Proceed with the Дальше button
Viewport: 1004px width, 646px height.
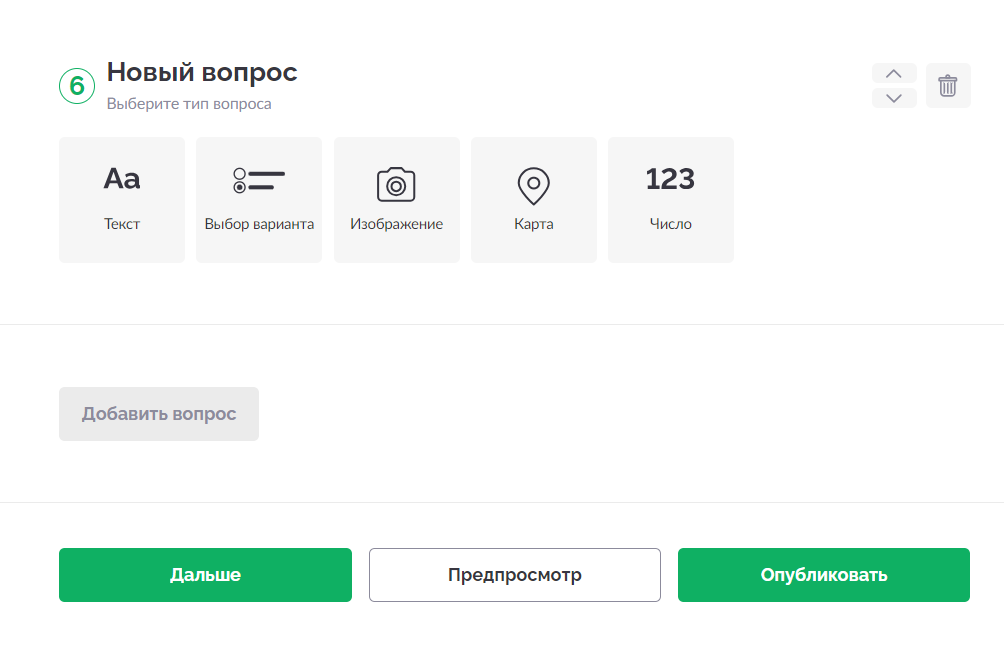pyautogui.click(x=206, y=575)
